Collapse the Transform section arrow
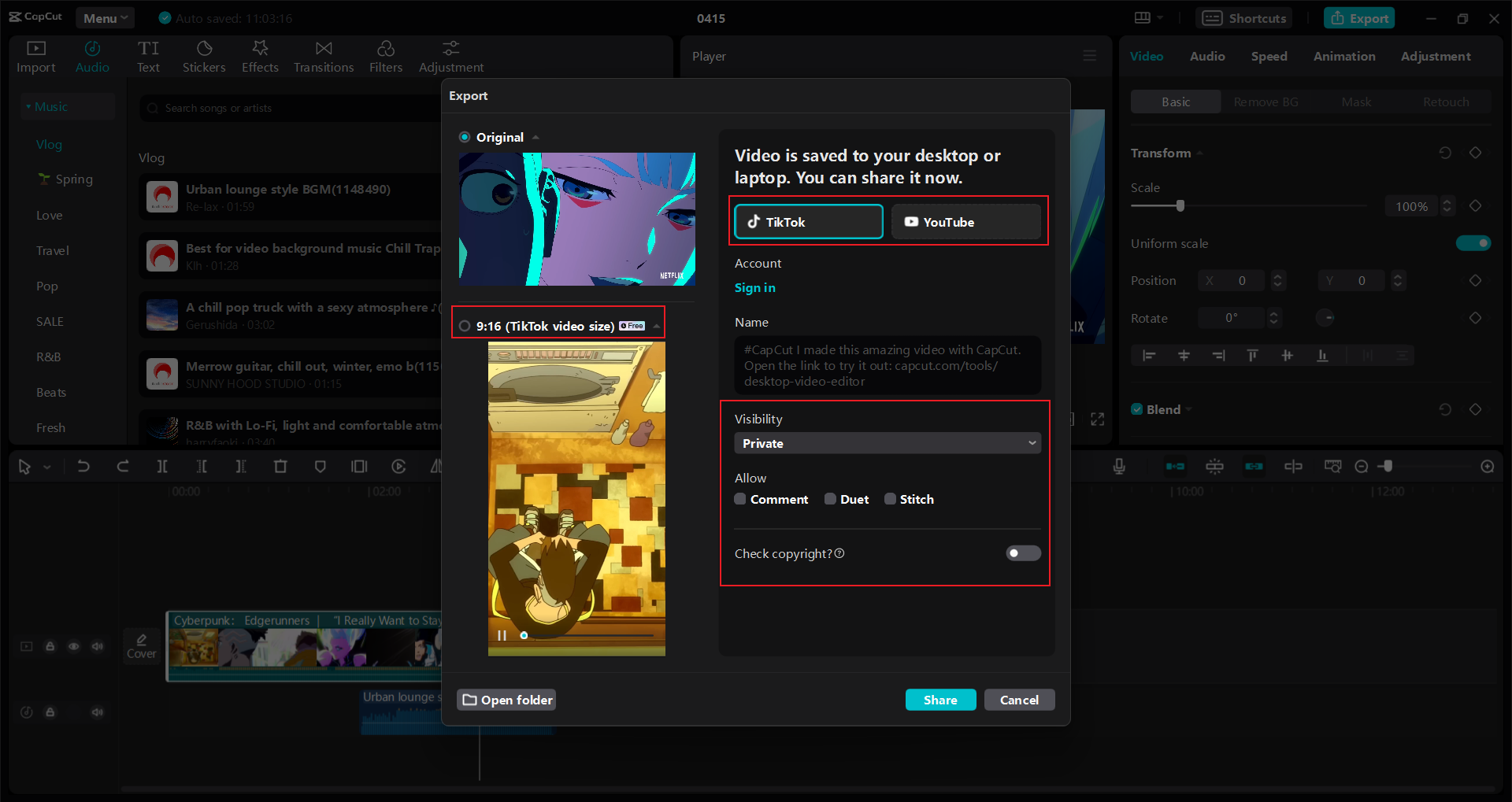This screenshot has width=1512, height=802. (1199, 153)
